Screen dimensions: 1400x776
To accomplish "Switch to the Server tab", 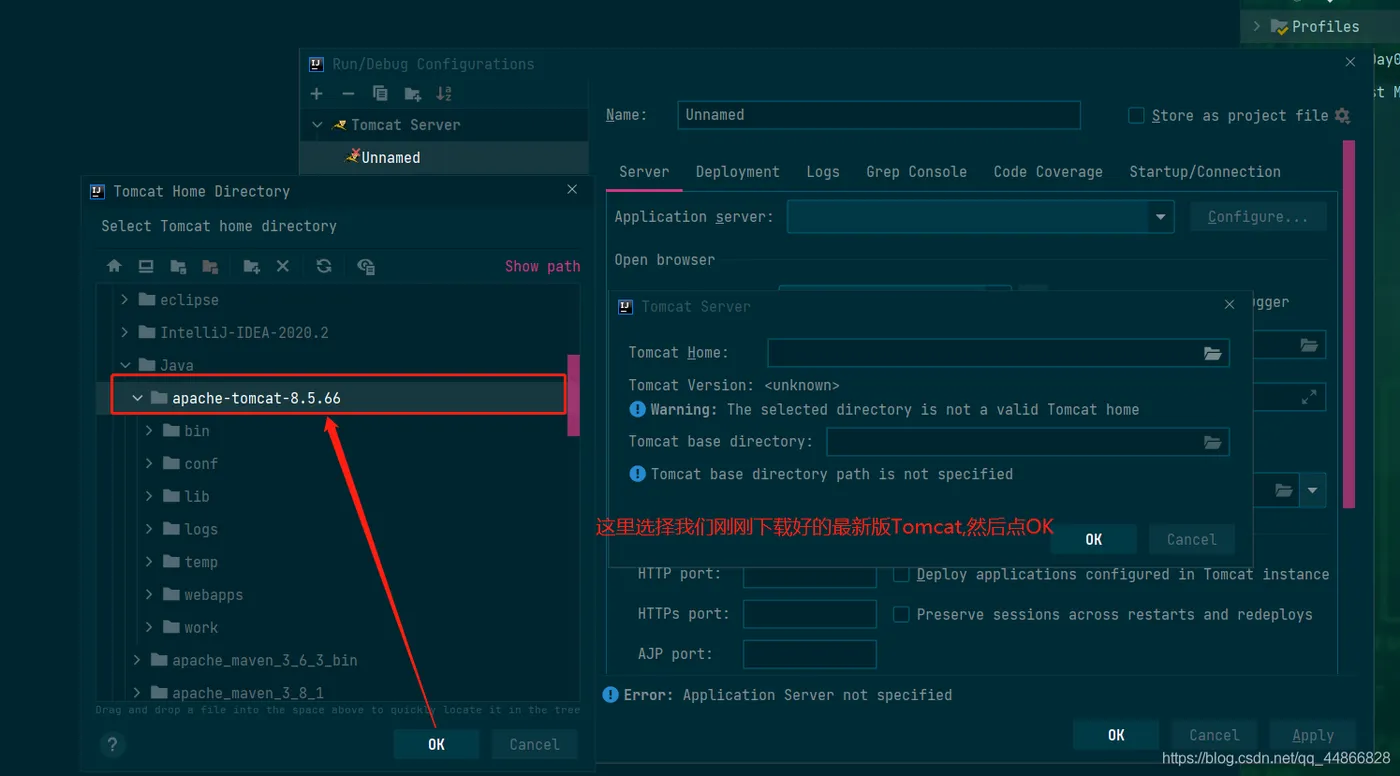I will click(644, 172).
